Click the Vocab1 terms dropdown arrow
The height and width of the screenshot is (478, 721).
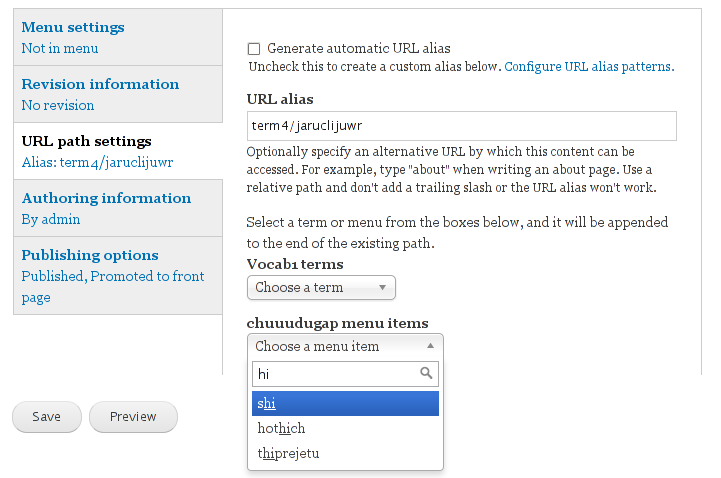(x=382, y=287)
